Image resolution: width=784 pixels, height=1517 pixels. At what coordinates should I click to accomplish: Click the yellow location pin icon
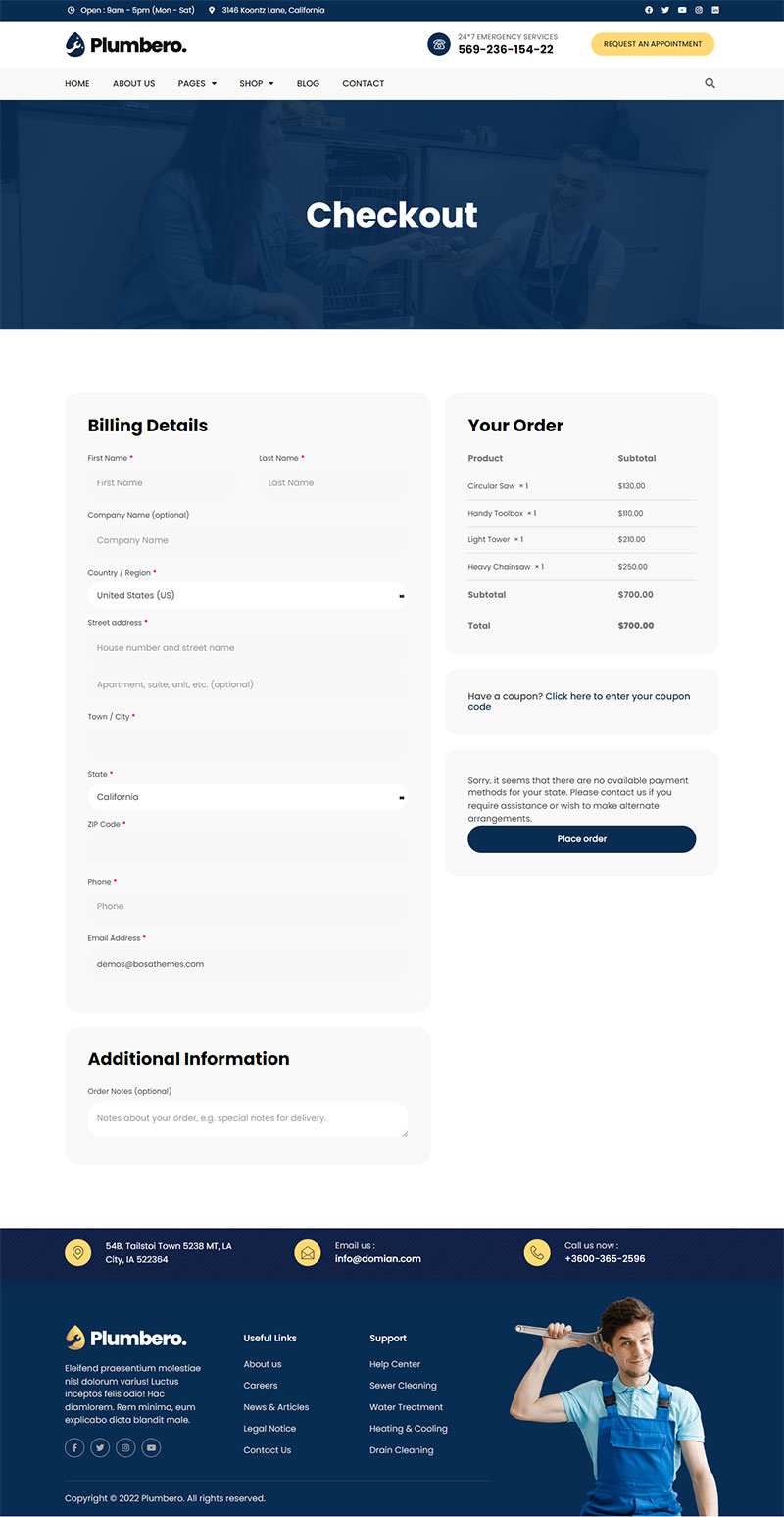coord(78,1252)
